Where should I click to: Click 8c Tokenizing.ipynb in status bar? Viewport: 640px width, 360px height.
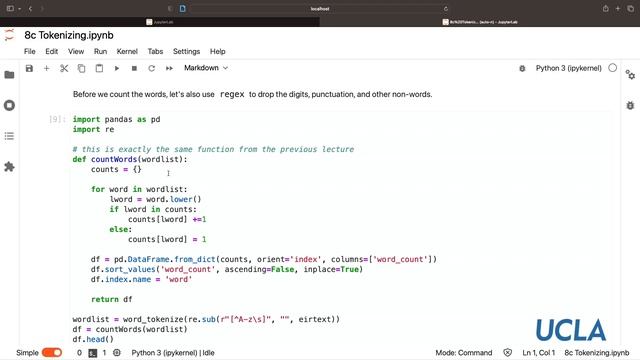coord(597,353)
